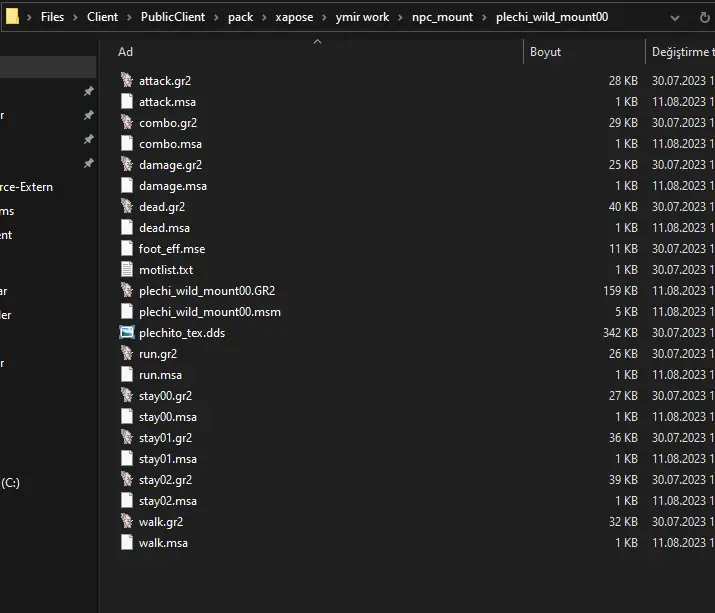Click the plechito_tex.dds image file icon
715x613 pixels.
(126, 333)
